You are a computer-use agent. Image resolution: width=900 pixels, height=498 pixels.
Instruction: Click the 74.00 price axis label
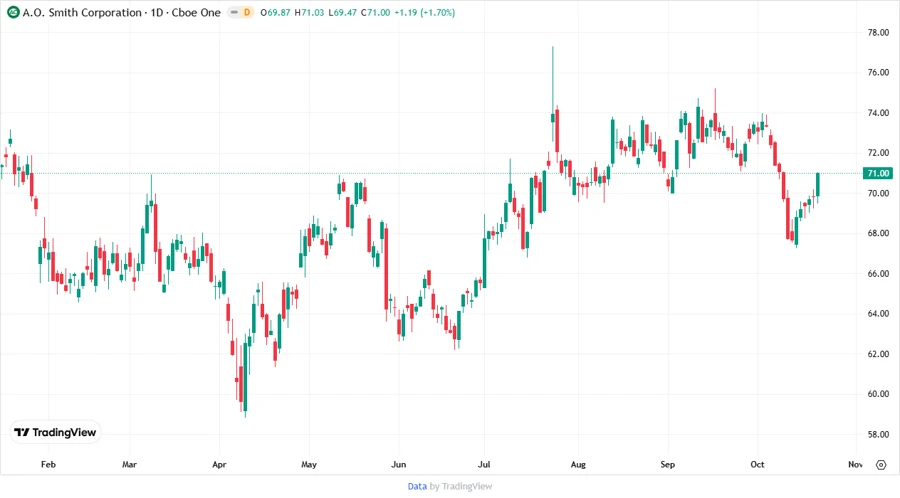[878, 113]
